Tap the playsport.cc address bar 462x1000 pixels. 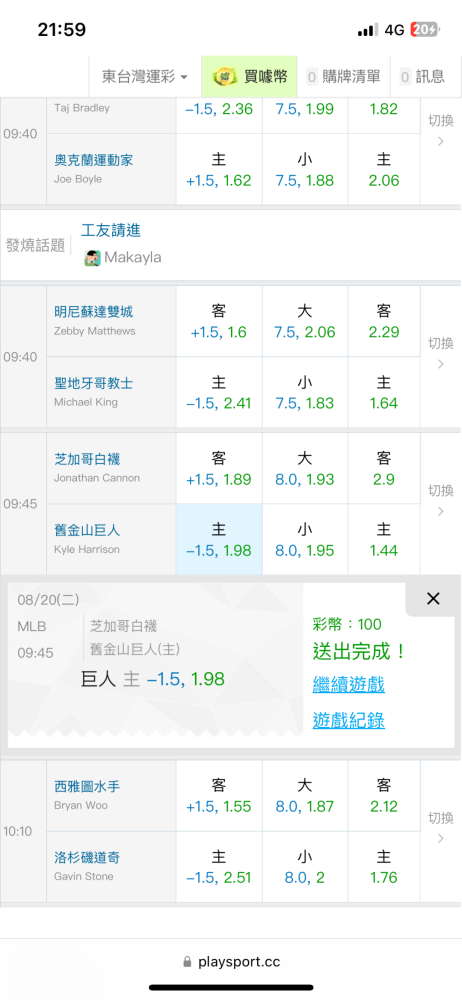click(231, 962)
